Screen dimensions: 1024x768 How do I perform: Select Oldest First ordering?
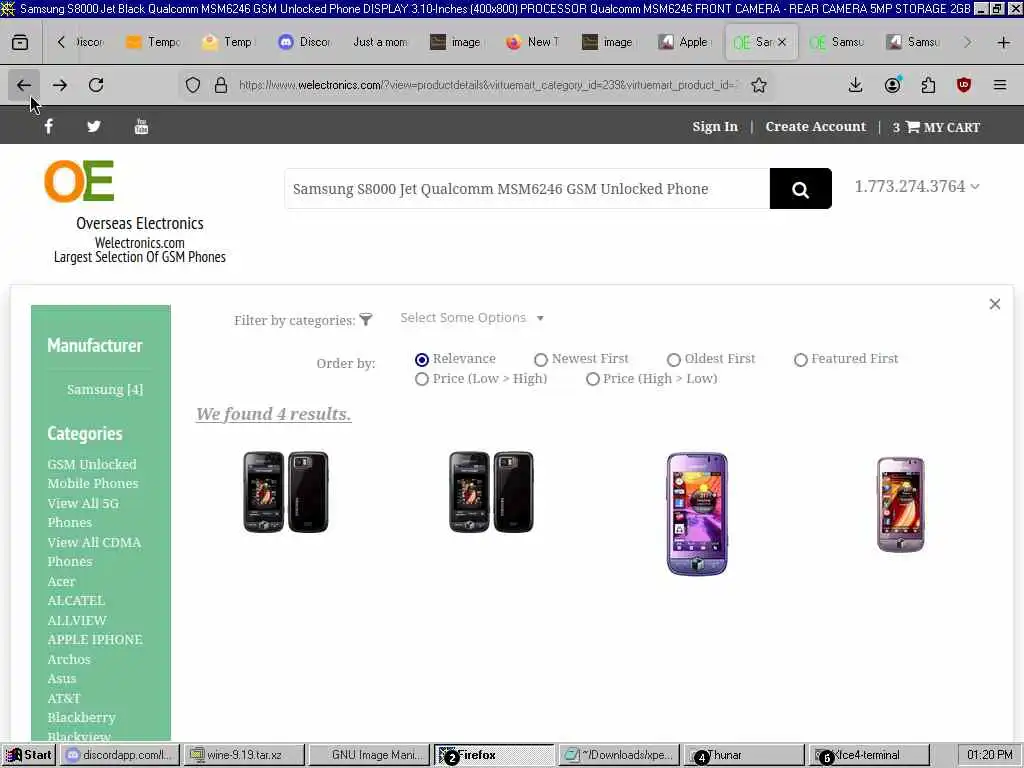(x=673, y=360)
